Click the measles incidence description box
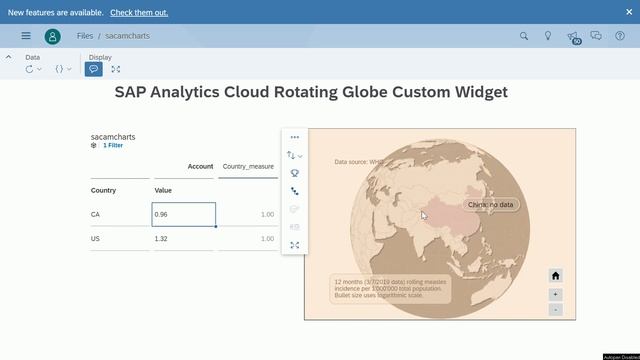 pos(391,289)
